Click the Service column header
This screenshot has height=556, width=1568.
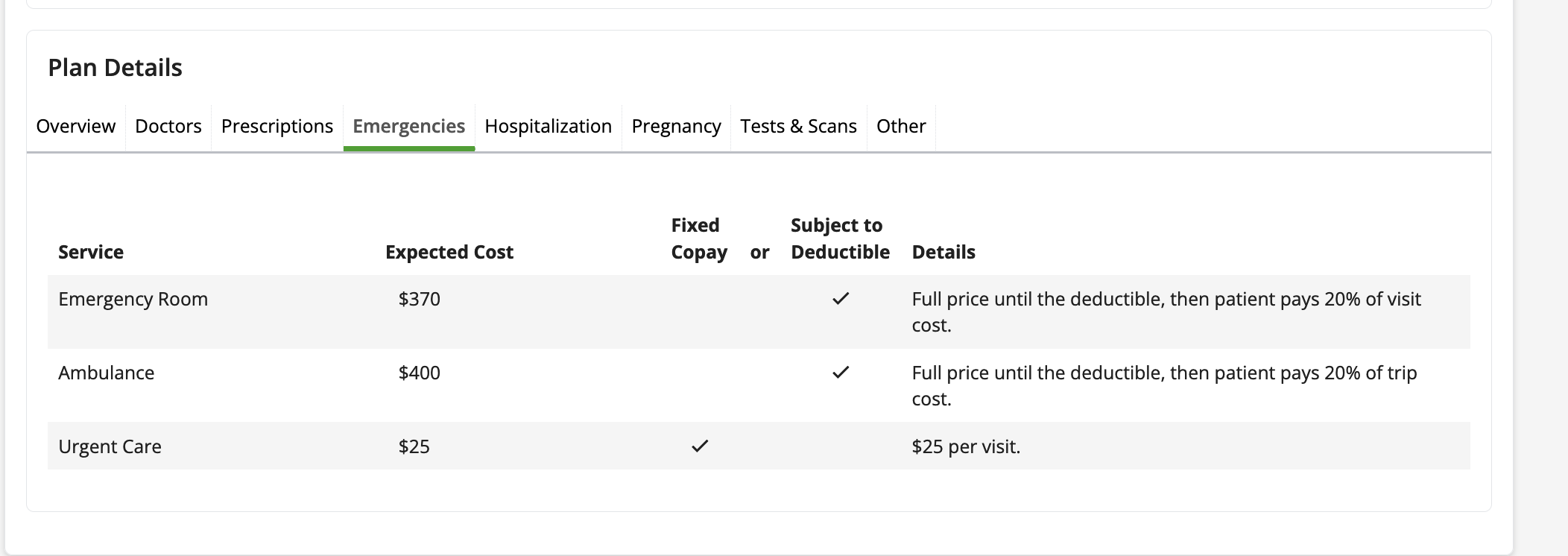click(91, 252)
